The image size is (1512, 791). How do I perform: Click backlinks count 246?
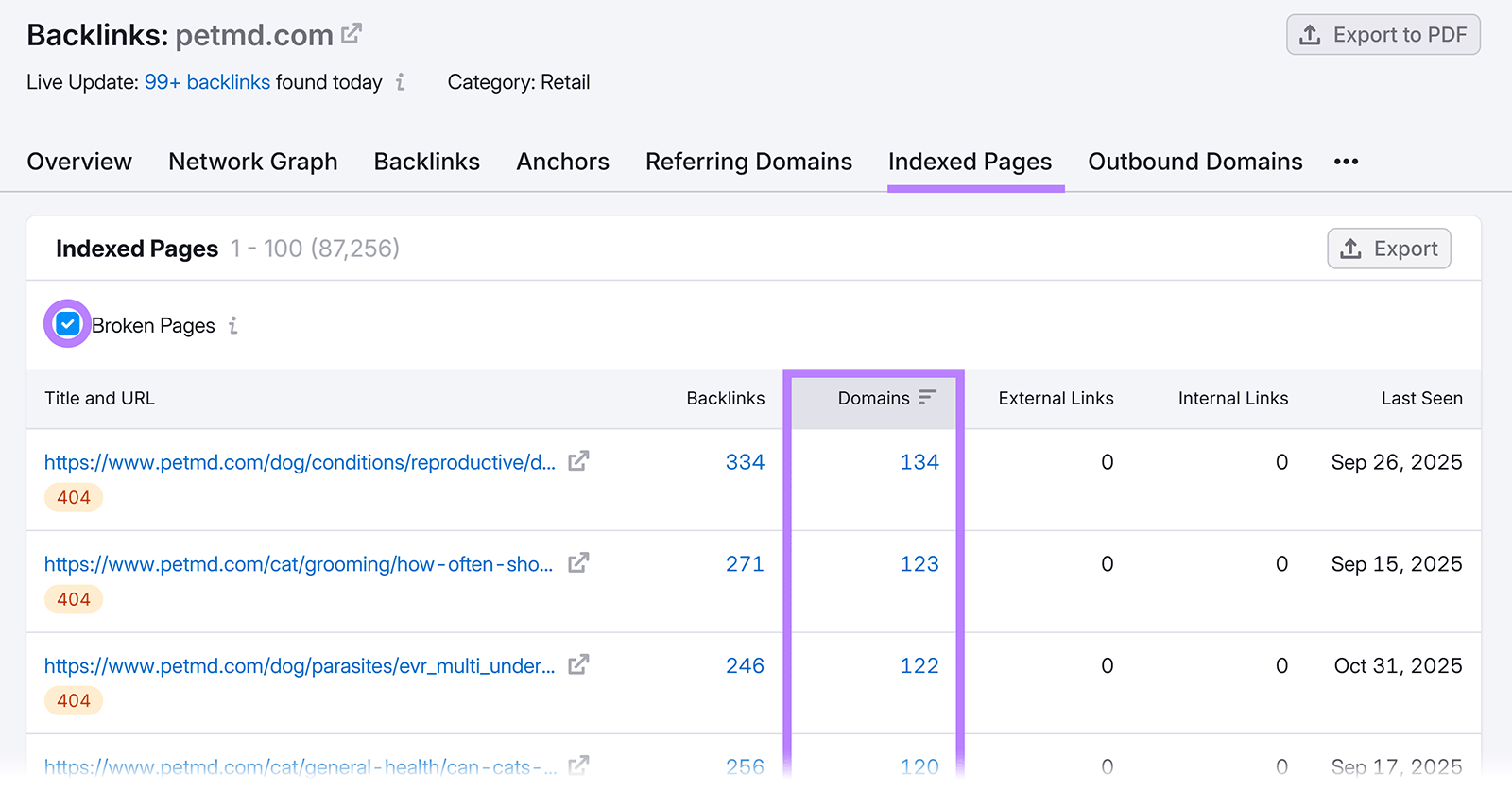(x=745, y=666)
